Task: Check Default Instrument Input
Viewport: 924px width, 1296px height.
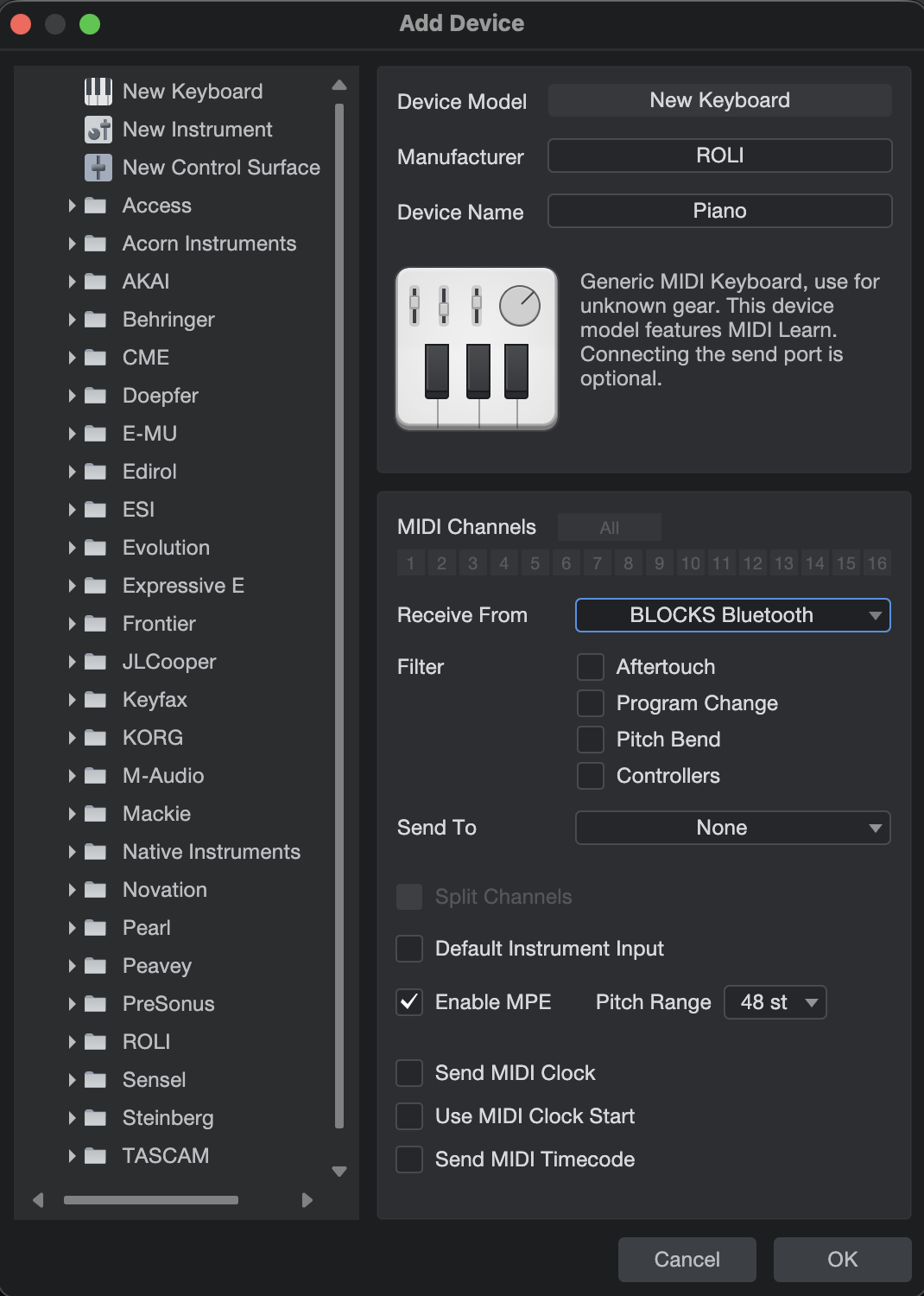Action: pyautogui.click(x=409, y=949)
